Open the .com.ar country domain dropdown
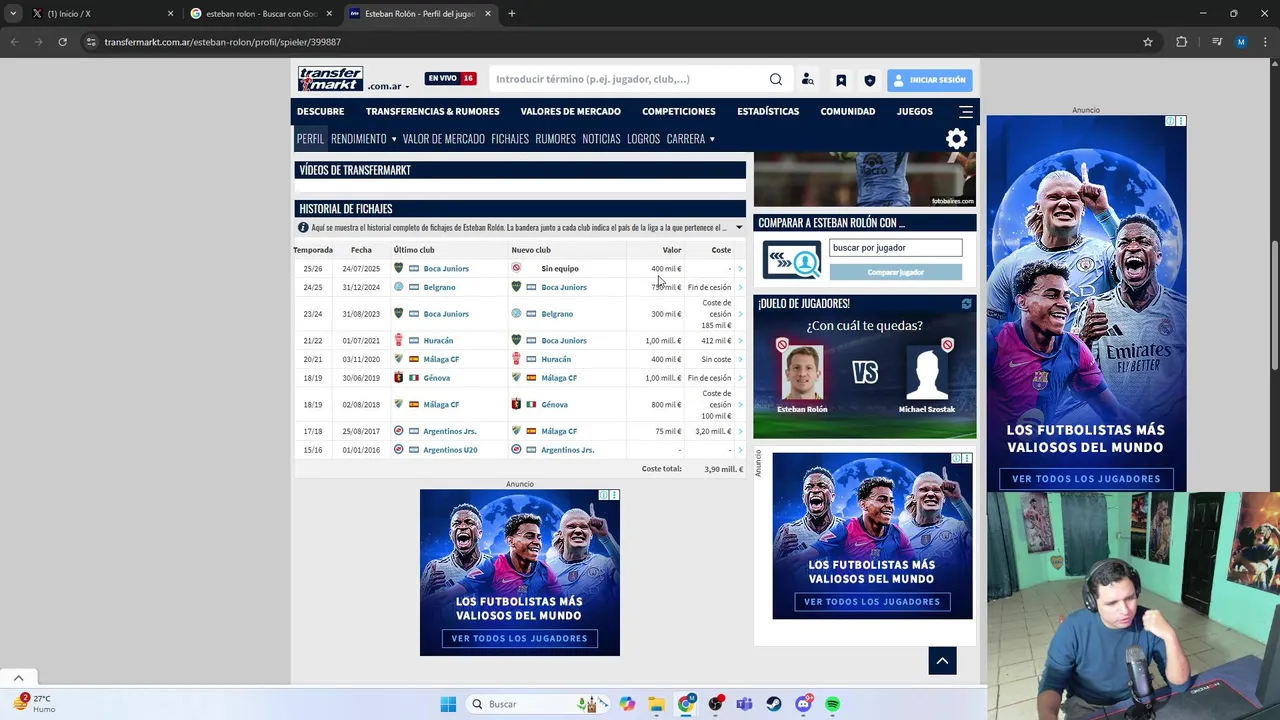This screenshot has height=720, width=1280. (x=387, y=86)
